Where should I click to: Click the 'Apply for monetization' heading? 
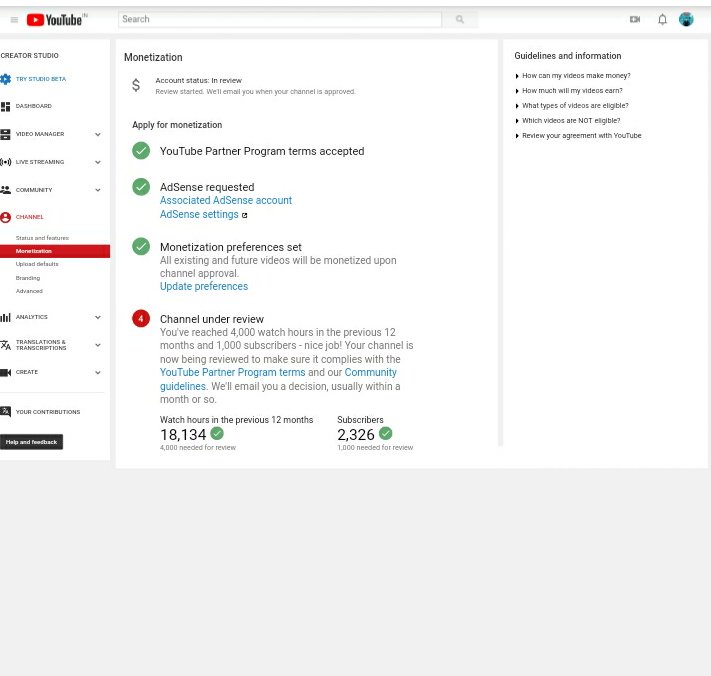pyautogui.click(x=177, y=125)
